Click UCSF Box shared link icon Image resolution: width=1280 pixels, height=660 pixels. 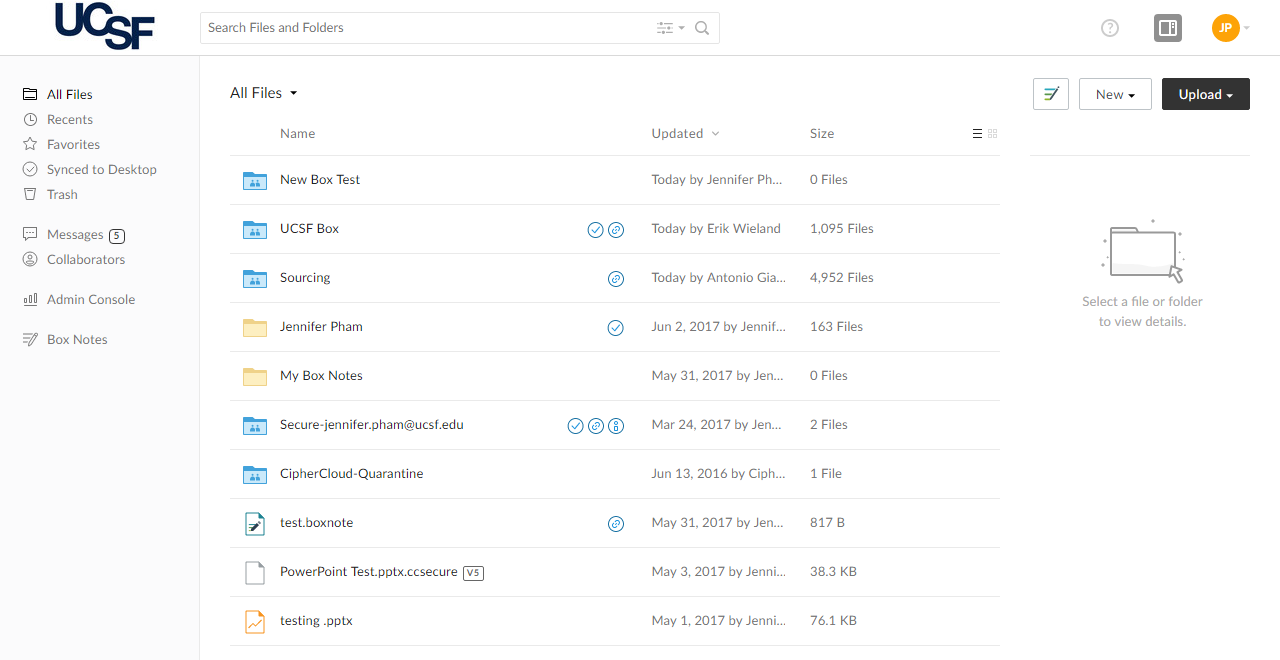pyautogui.click(x=616, y=230)
